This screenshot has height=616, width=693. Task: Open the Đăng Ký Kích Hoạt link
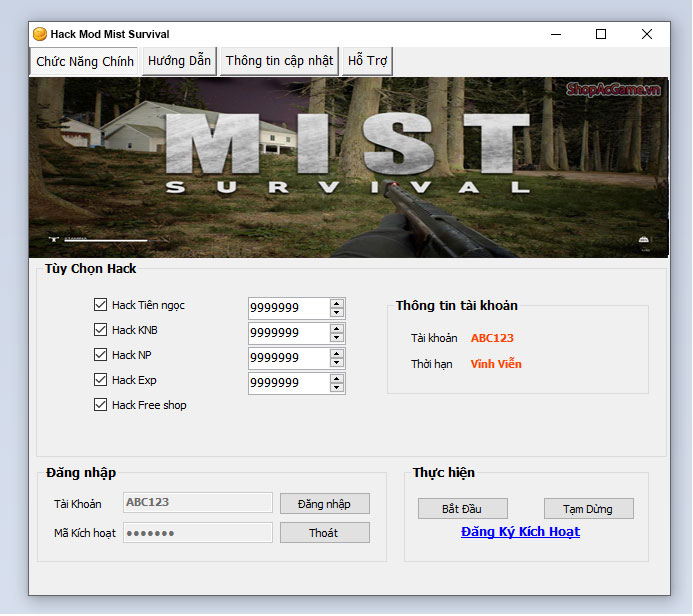(520, 532)
